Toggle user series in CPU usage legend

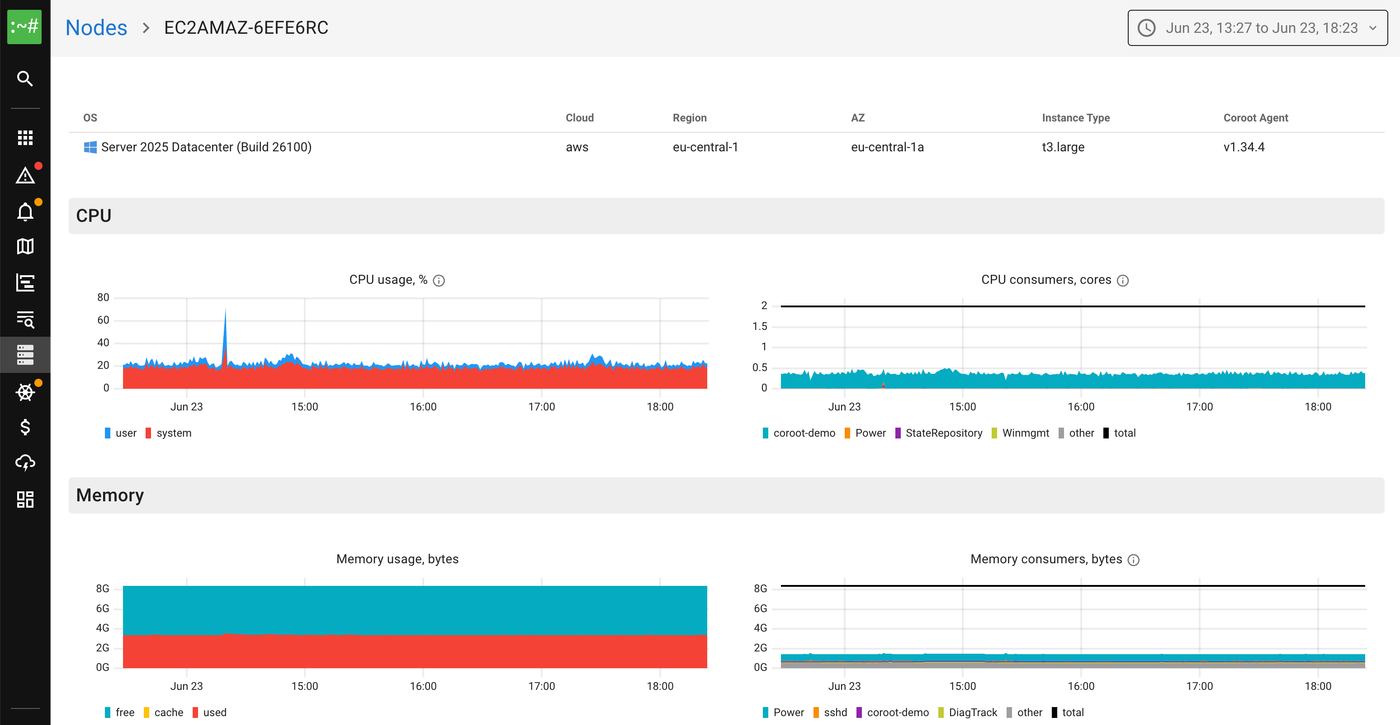click(x=120, y=433)
